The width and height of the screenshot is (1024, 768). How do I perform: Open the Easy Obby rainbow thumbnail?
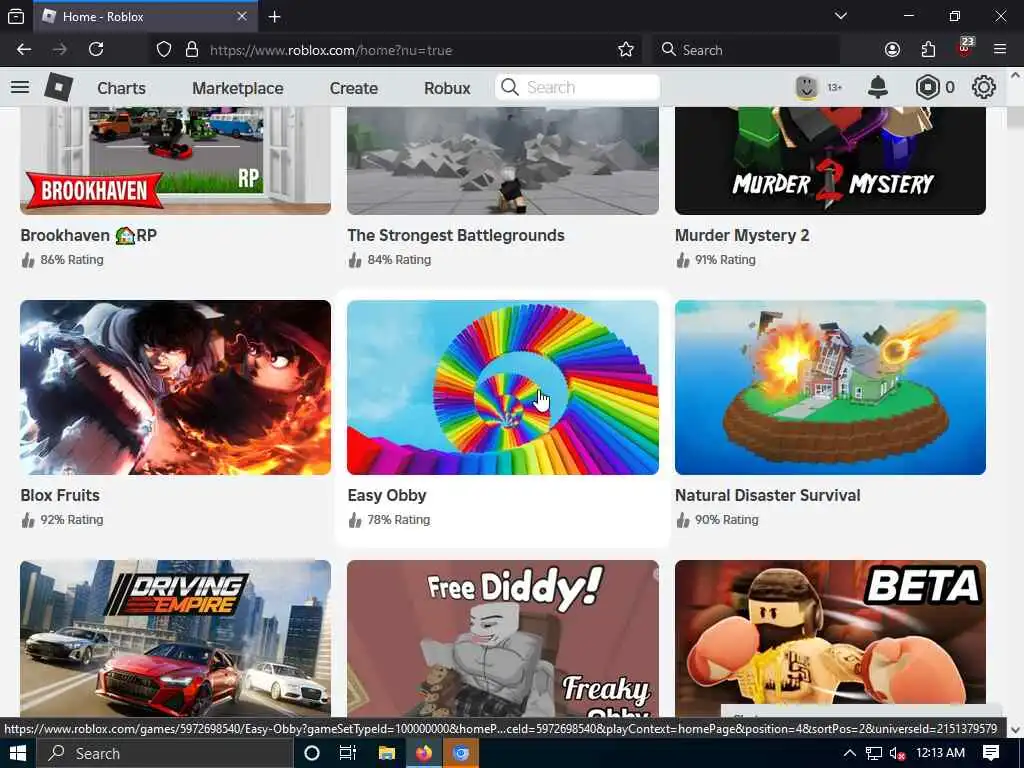click(503, 387)
